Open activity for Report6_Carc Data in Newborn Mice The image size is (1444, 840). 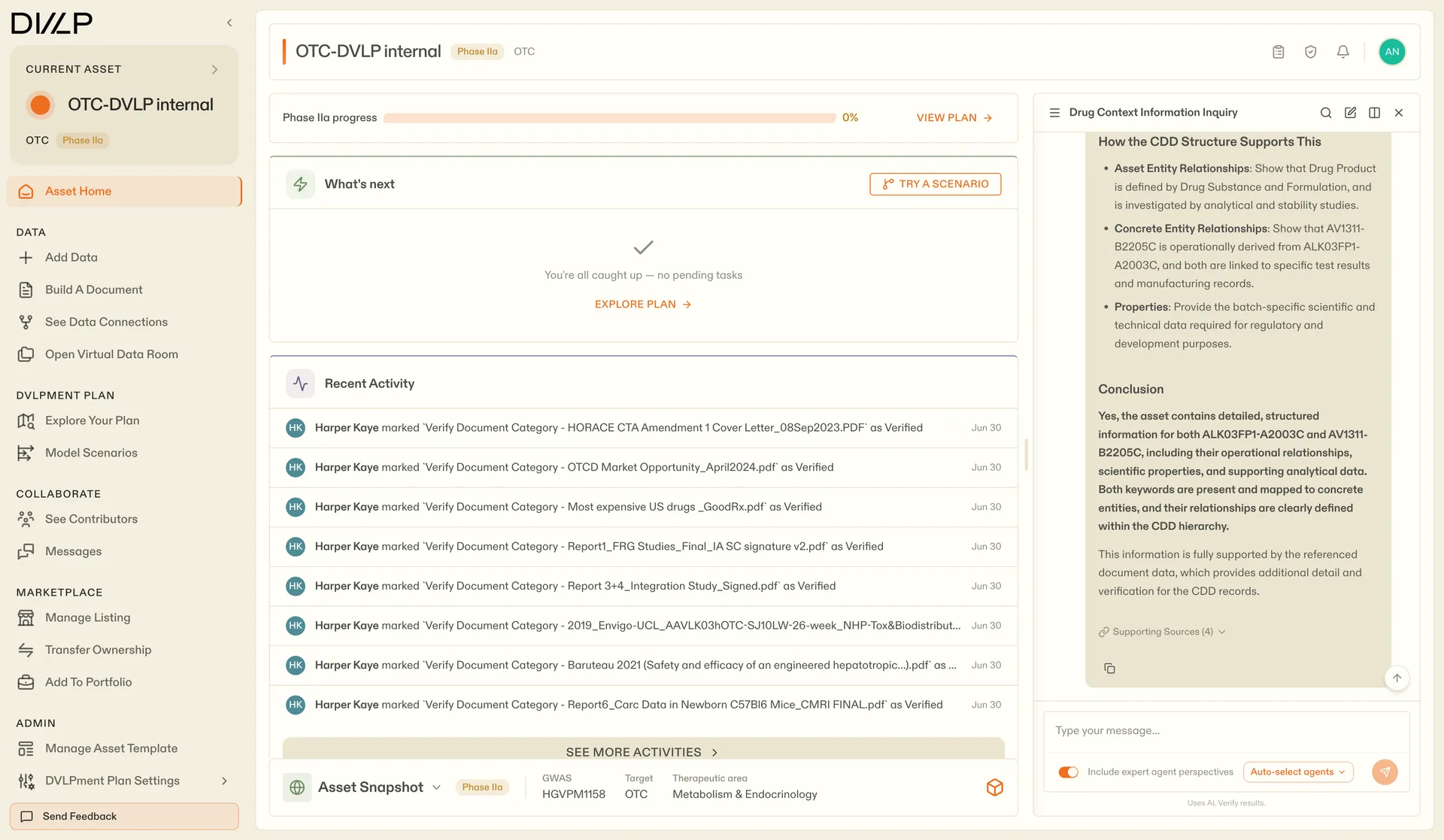643,705
